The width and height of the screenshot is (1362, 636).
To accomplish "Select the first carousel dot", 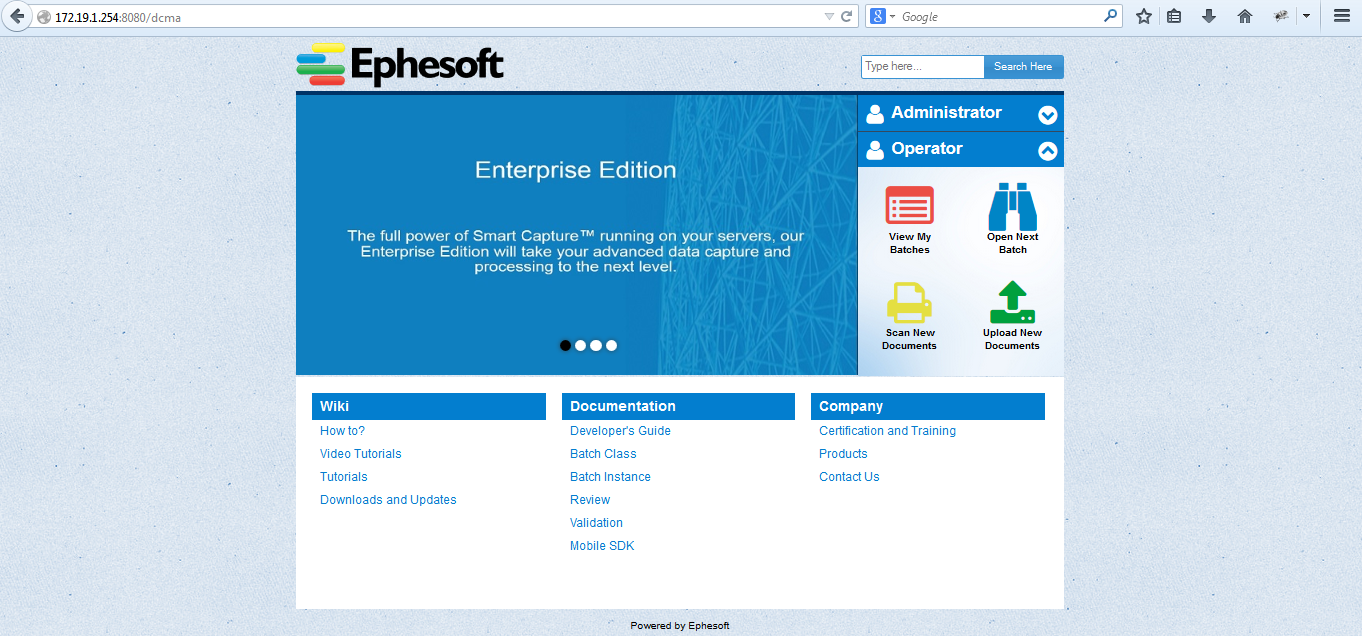I will point(565,345).
